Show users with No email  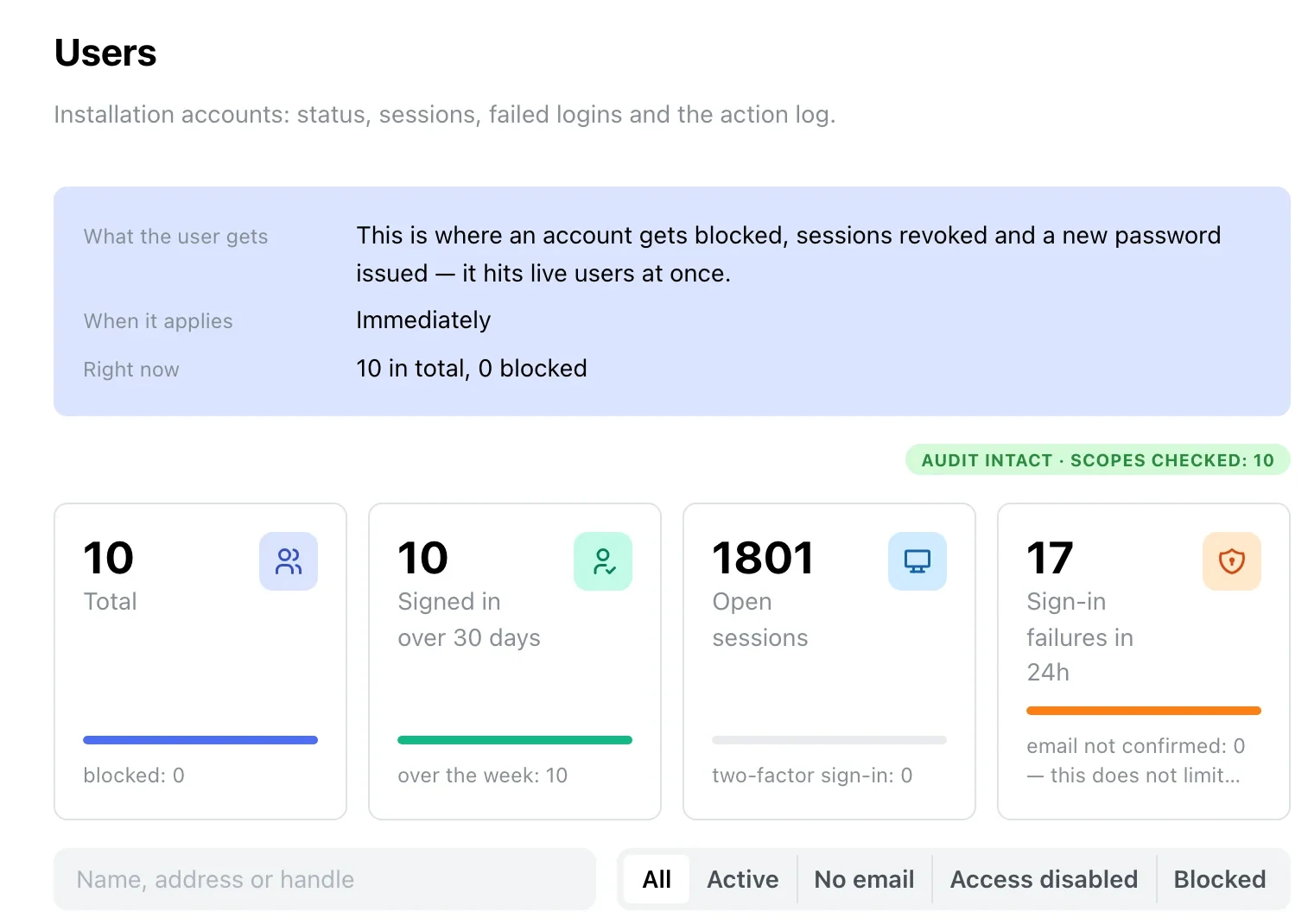click(x=865, y=879)
